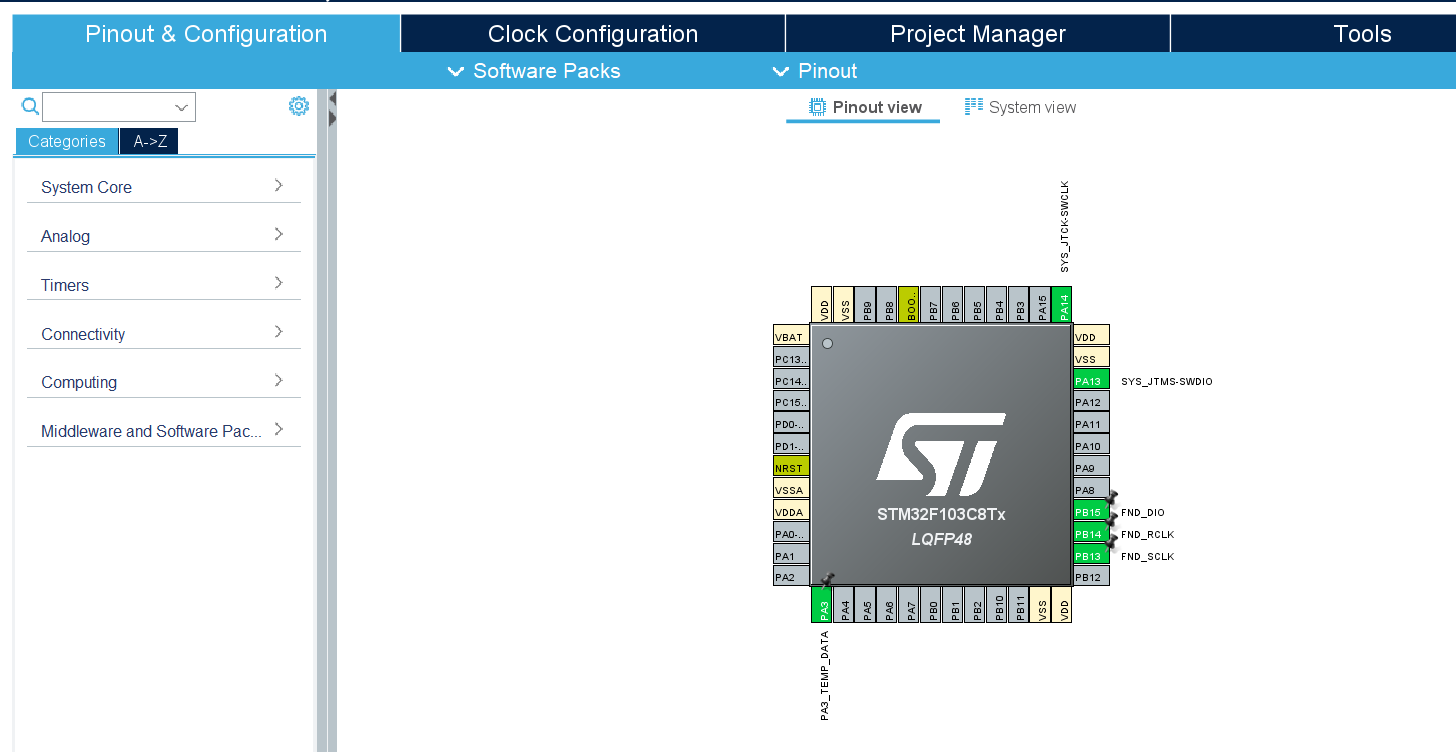The image size is (1456, 752).
Task: Select green pin PB15
Action: (x=1091, y=512)
